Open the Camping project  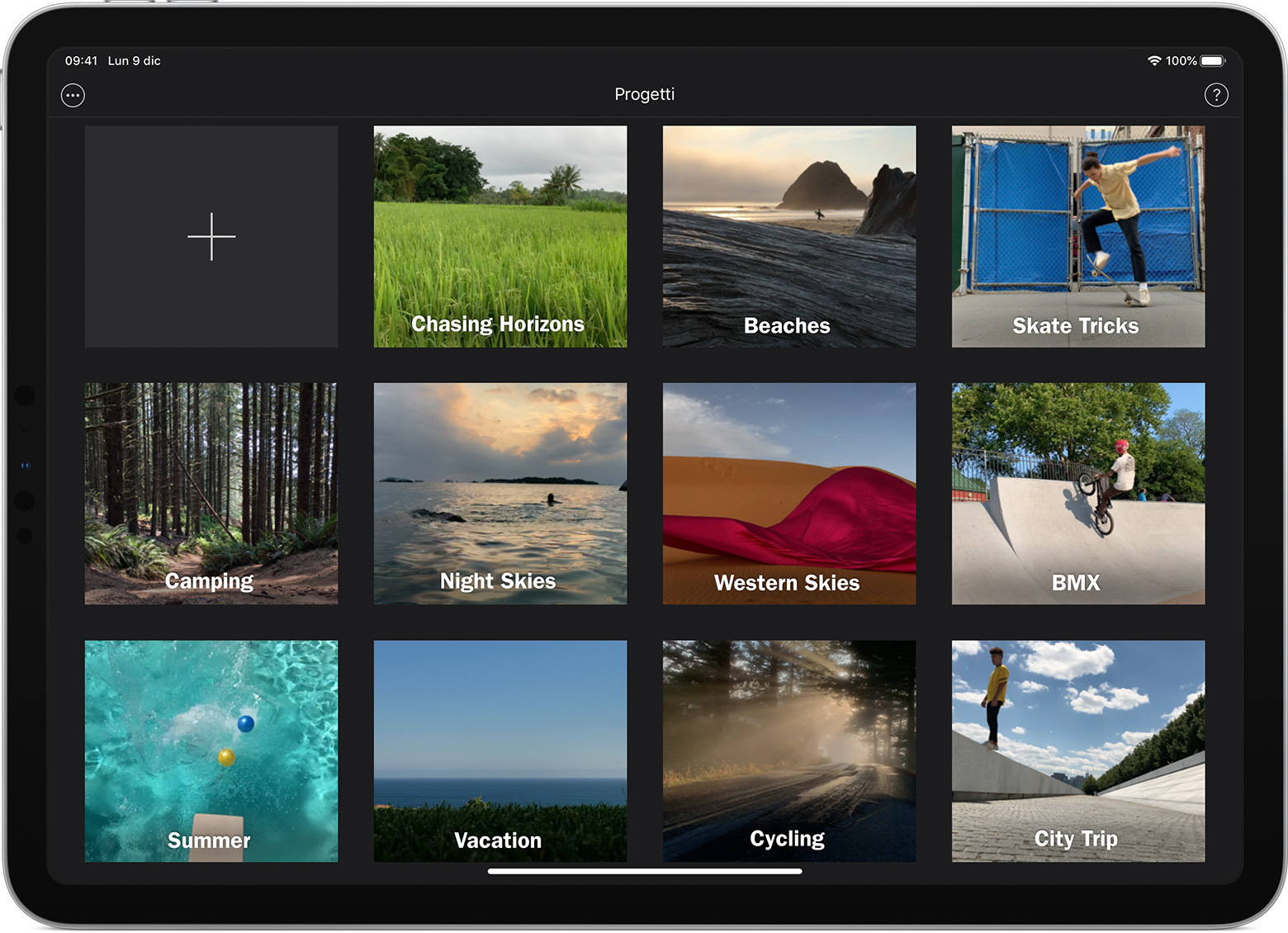(x=211, y=494)
